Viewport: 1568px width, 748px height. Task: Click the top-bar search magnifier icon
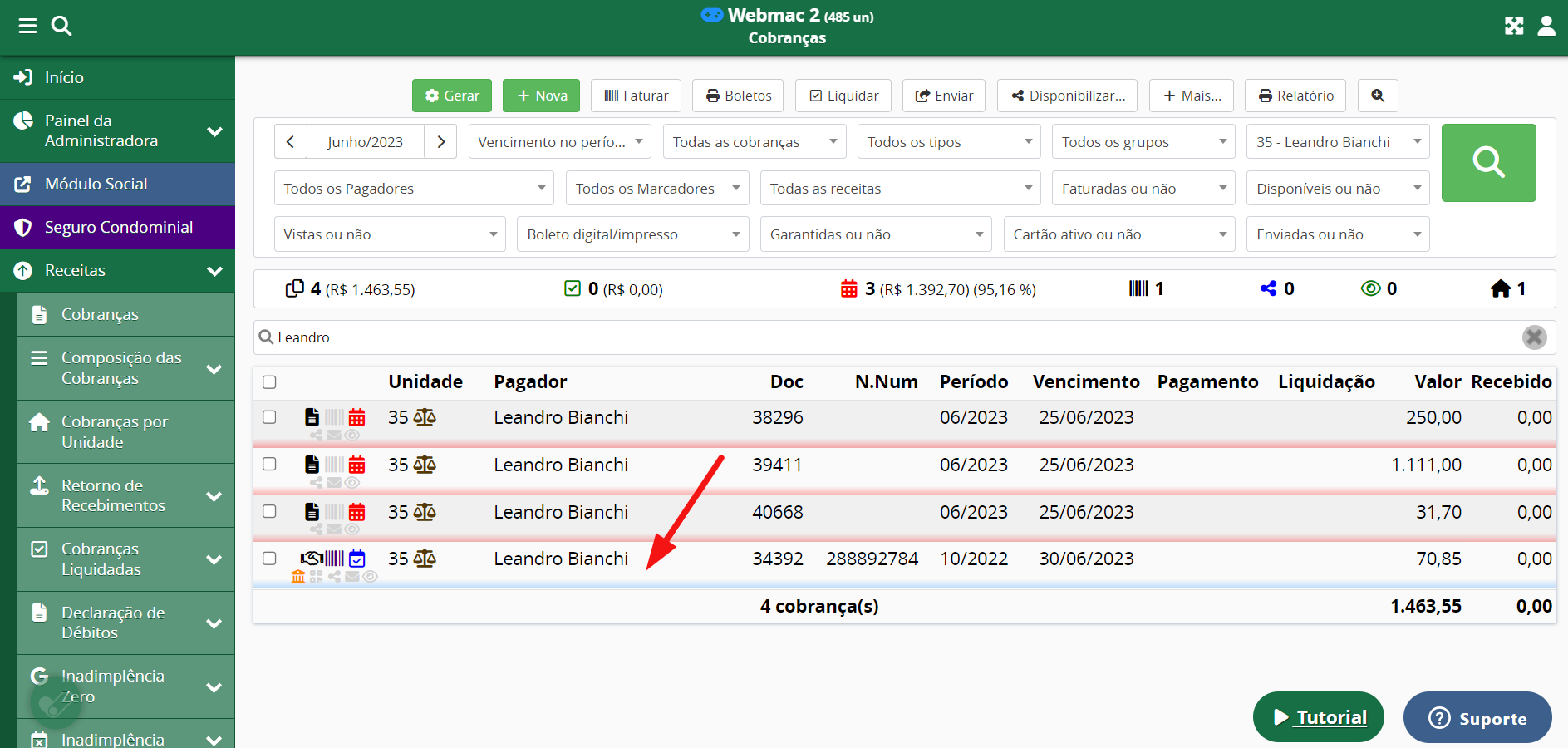click(x=61, y=26)
